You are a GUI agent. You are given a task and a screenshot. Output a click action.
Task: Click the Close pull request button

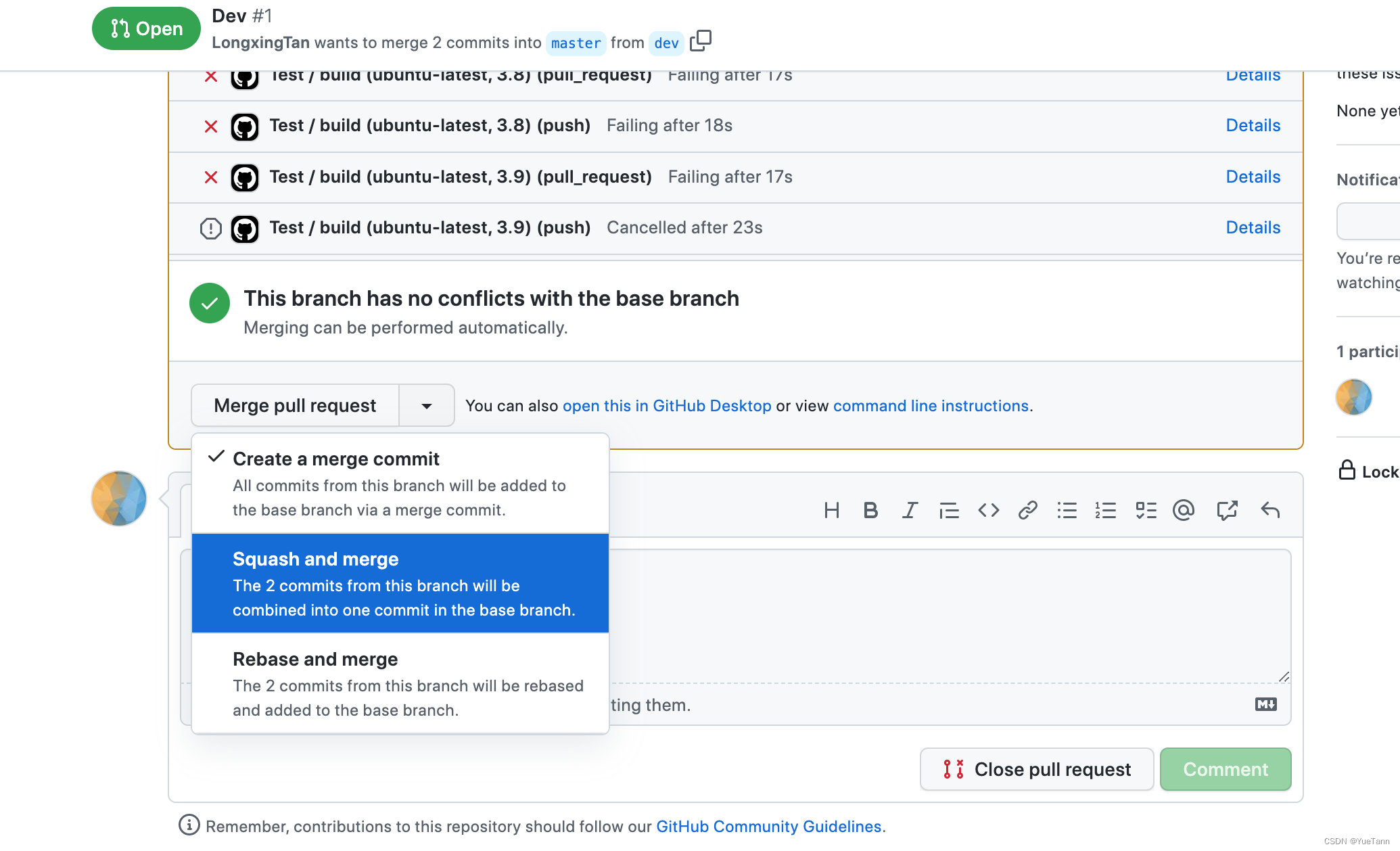(x=1037, y=769)
